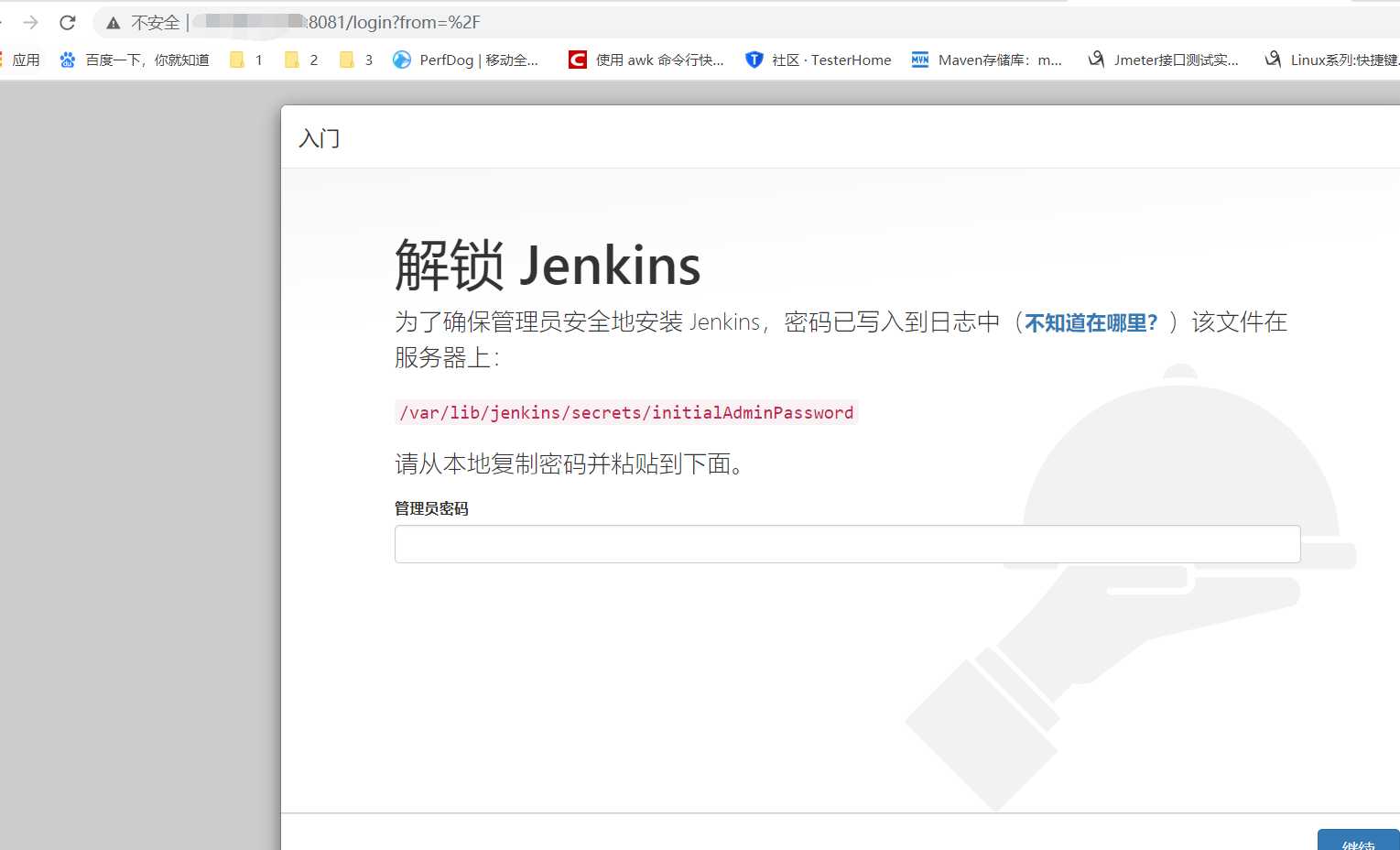Viewport: 1400px width, 850px height.
Task: Open the Maven存储库 bookmark
Action: coord(986,60)
